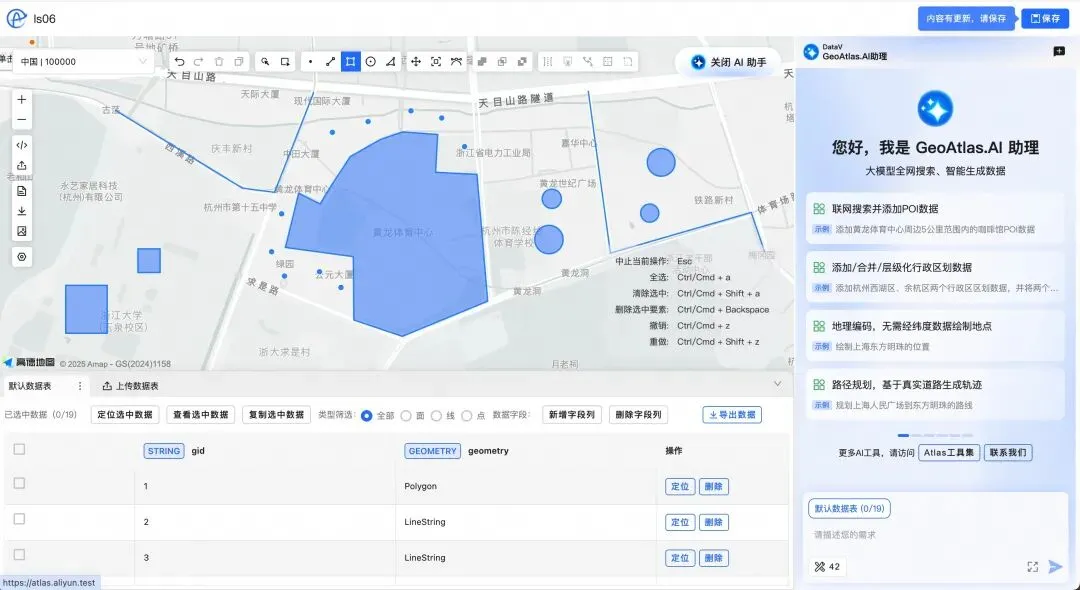
Task: Open the 地理编码 geocoding card
Action: 935,336
